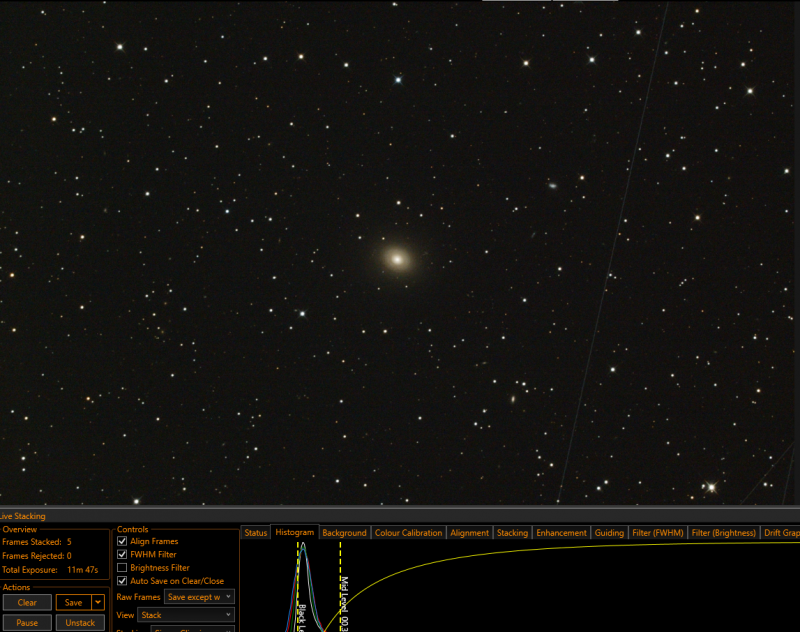Clear the current live stack
The image size is (800, 632).
(x=27, y=602)
